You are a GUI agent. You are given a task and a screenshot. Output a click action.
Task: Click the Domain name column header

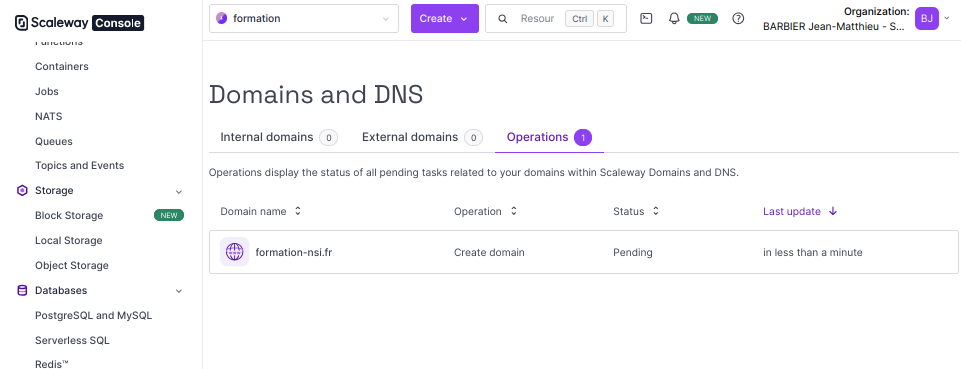point(253,211)
